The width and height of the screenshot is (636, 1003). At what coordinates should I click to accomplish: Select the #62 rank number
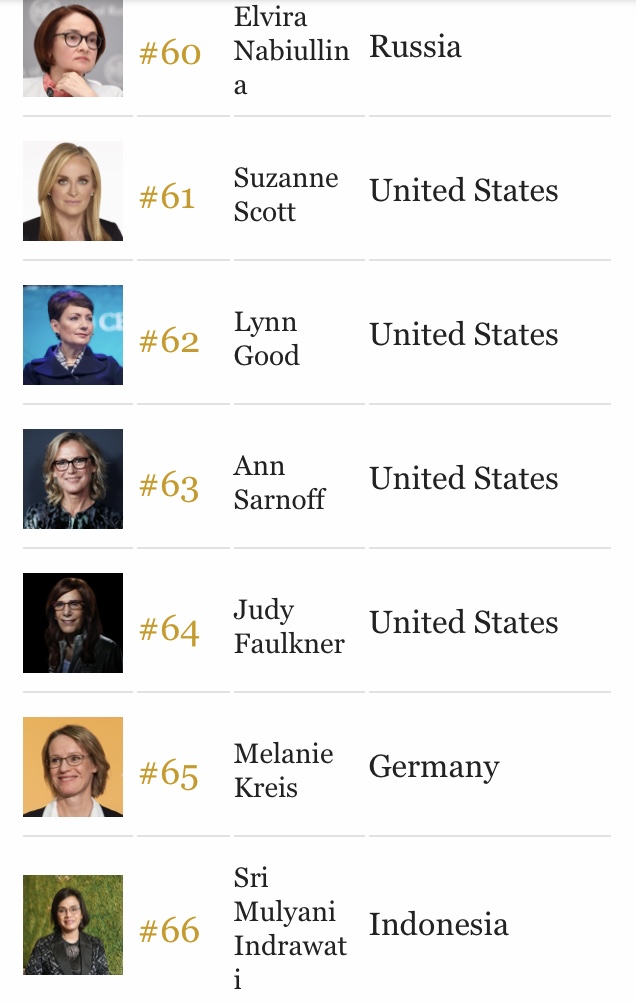tap(170, 341)
